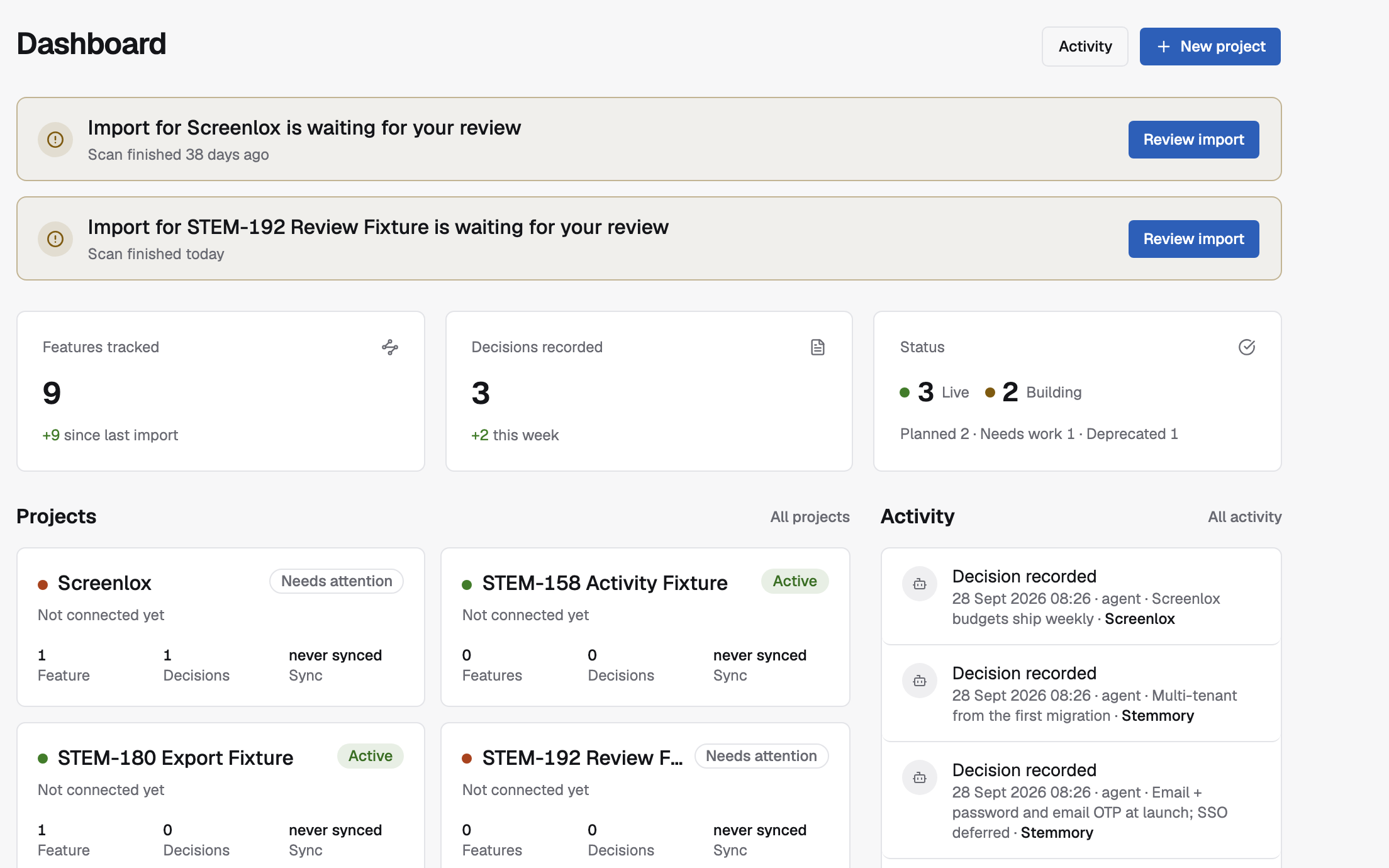The image size is (1389, 868).
Task: Click the "+9 since last import" text
Action: [110, 435]
